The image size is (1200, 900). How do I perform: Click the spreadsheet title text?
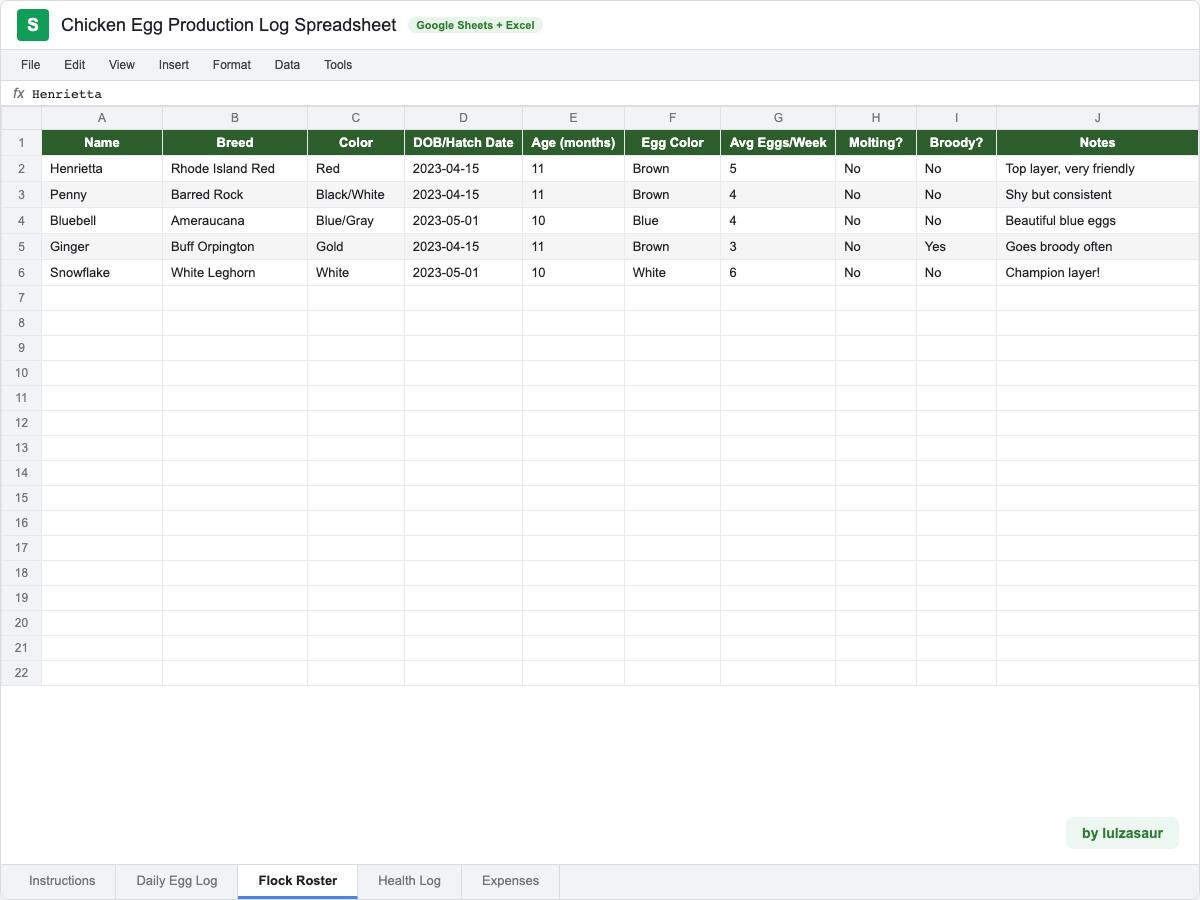[229, 25]
